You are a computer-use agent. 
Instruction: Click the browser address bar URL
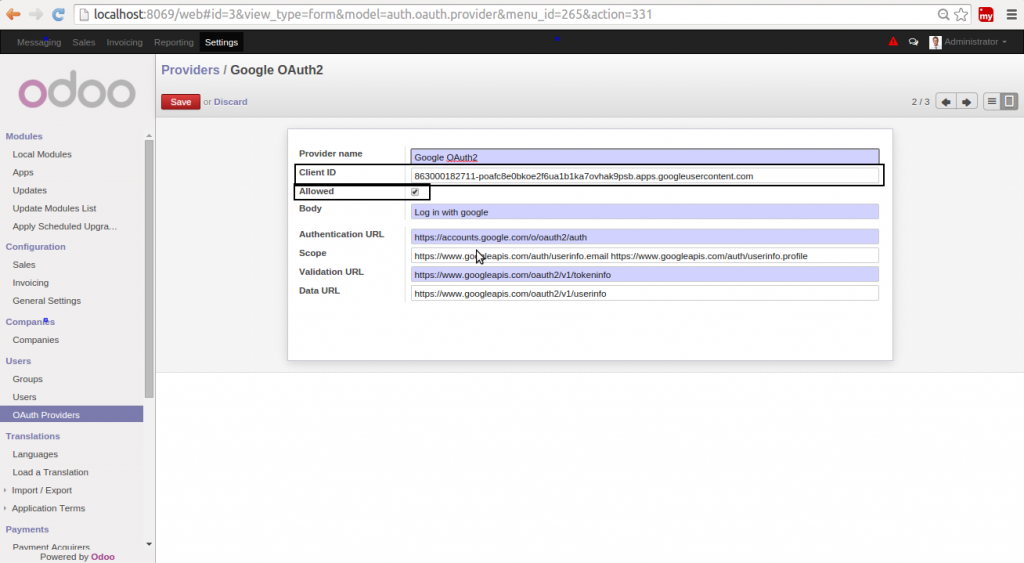click(x=373, y=14)
